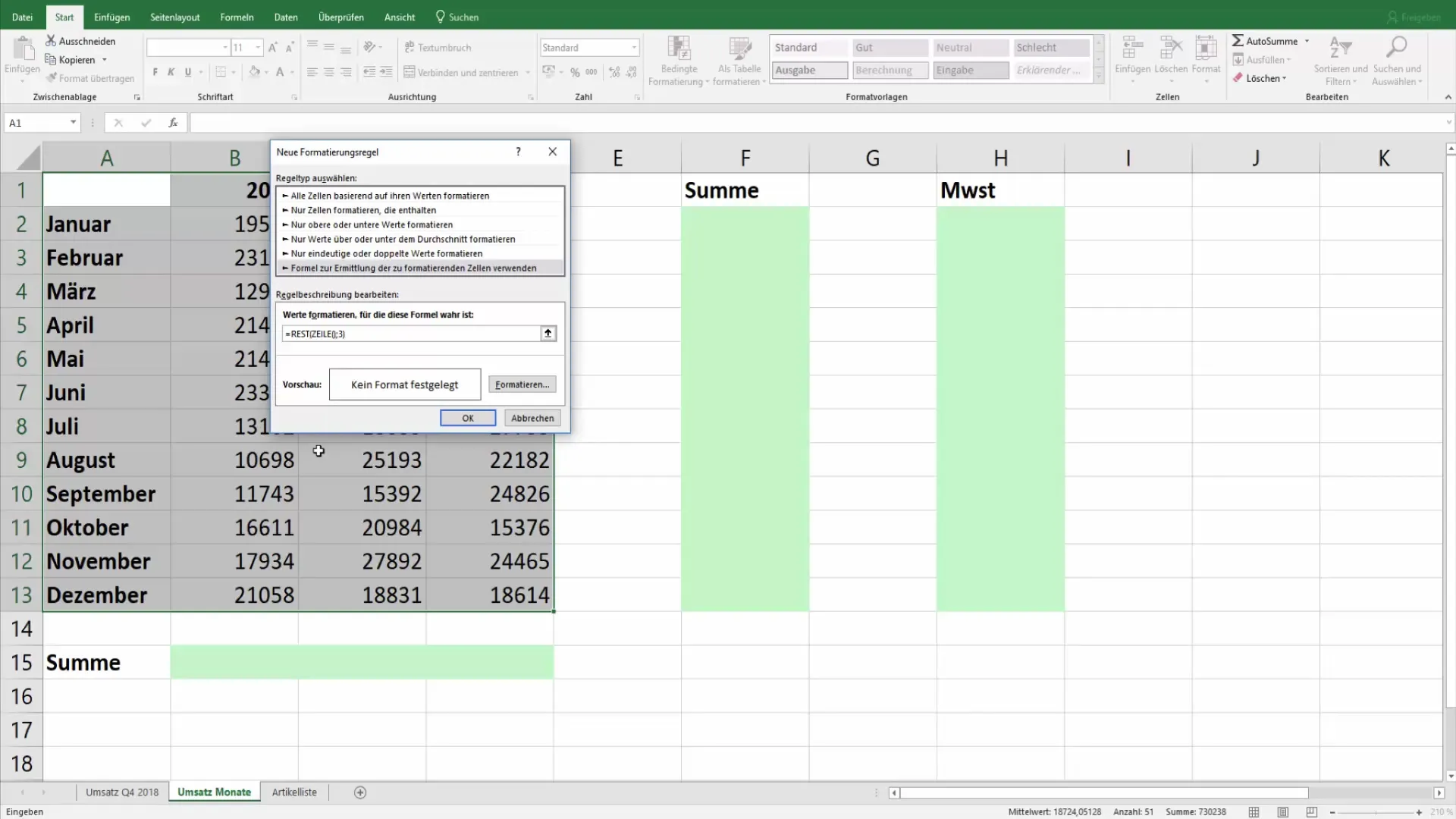Click the font color A icon
Screen dimensions: 1456x819
pos(280,72)
